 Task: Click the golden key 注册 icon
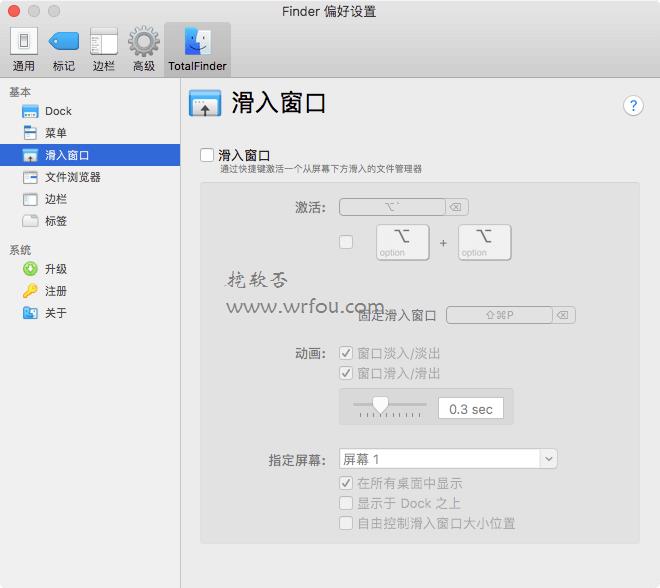(x=30, y=290)
